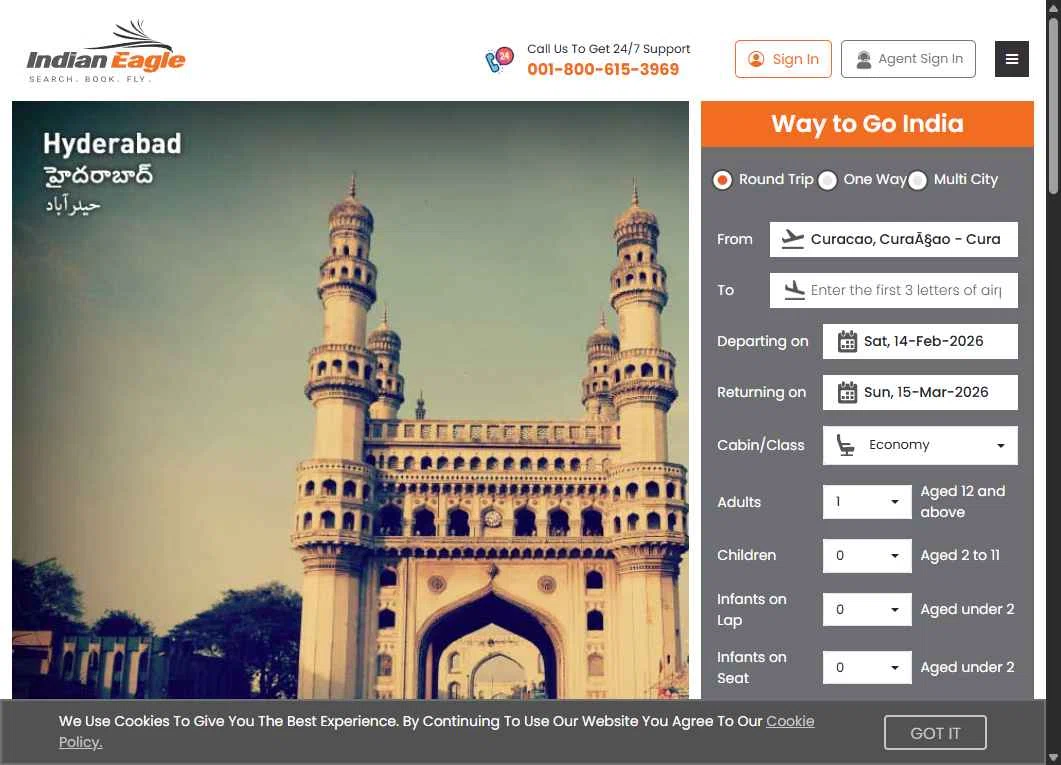Click the seat icon in Cabin/Class

844,444
